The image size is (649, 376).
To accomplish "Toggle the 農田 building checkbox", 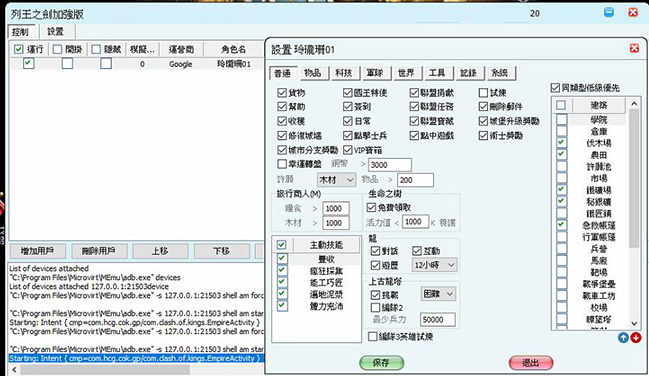I will pyautogui.click(x=561, y=154).
